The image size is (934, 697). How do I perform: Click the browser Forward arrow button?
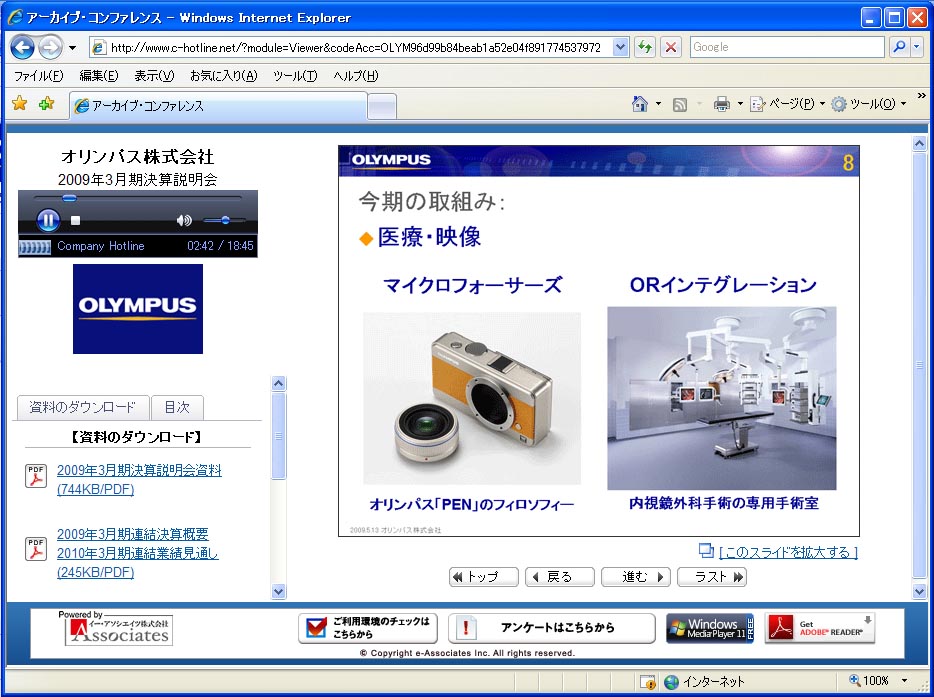coord(50,47)
